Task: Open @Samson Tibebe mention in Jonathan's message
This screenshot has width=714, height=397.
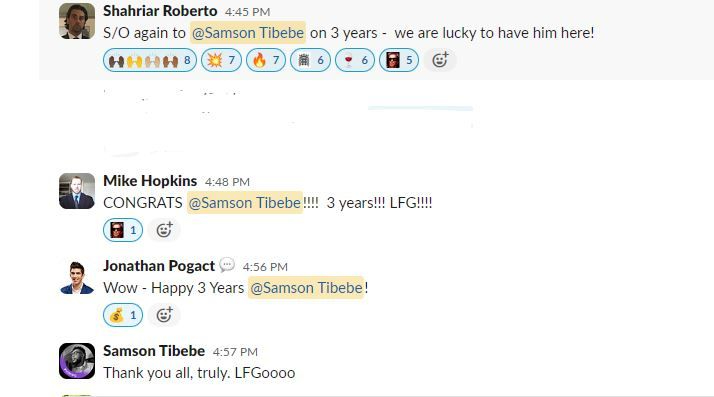Action: (306, 288)
